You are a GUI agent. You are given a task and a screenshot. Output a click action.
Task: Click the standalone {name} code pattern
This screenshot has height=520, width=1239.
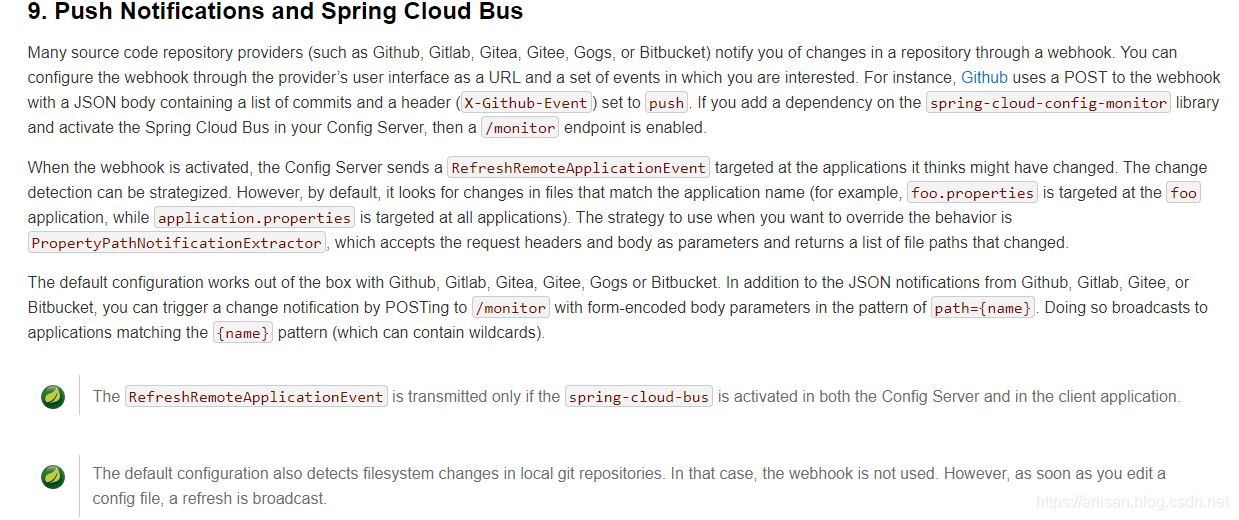242,333
